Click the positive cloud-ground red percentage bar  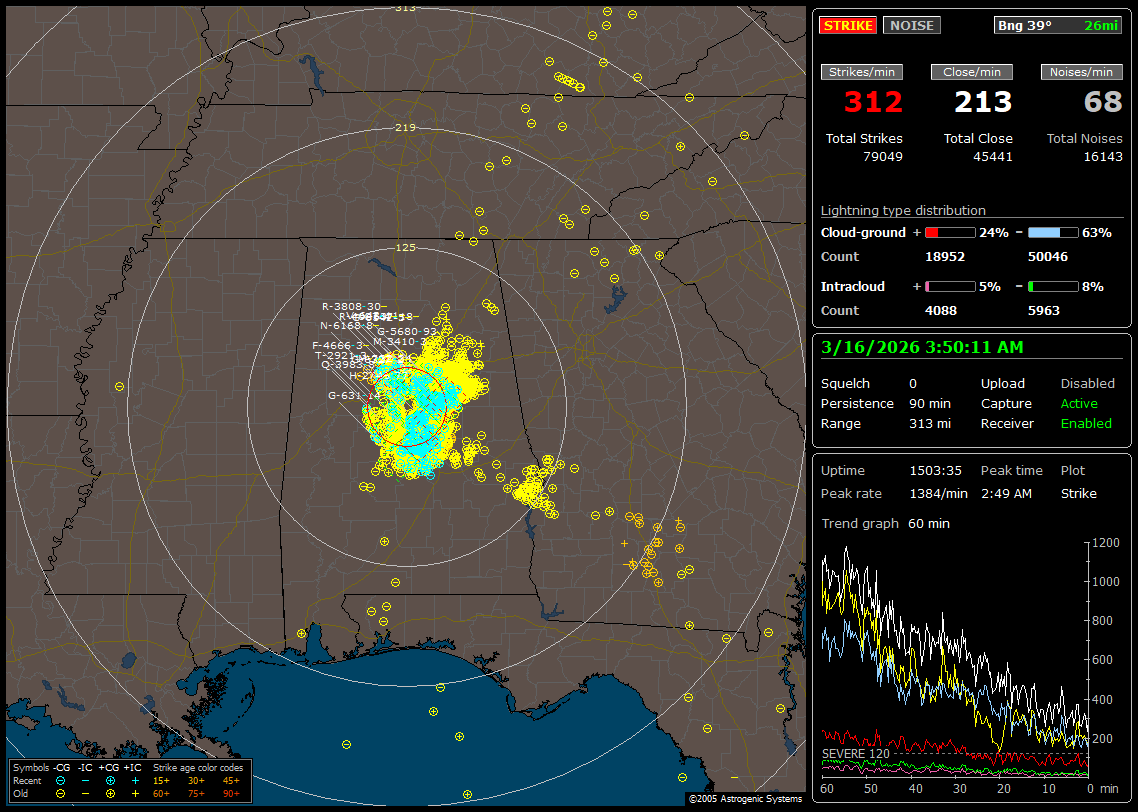[x=948, y=232]
